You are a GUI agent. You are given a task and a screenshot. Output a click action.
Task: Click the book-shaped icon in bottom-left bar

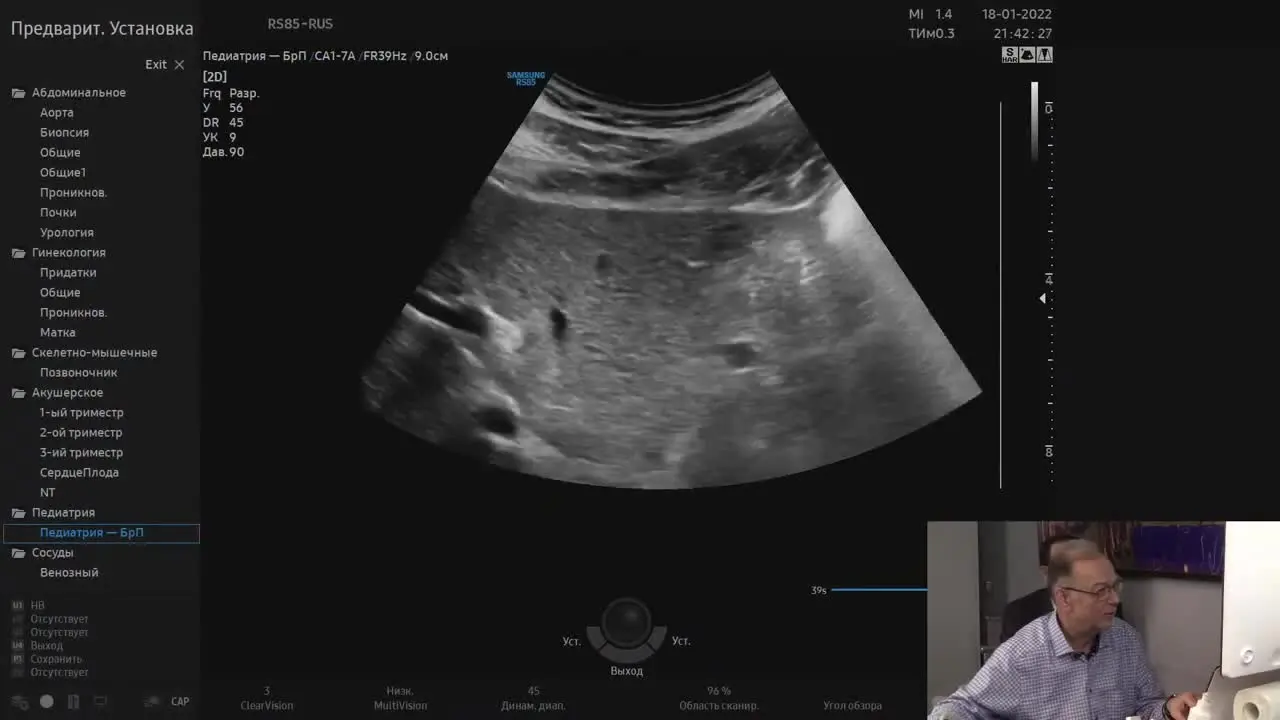click(x=72, y=702)
